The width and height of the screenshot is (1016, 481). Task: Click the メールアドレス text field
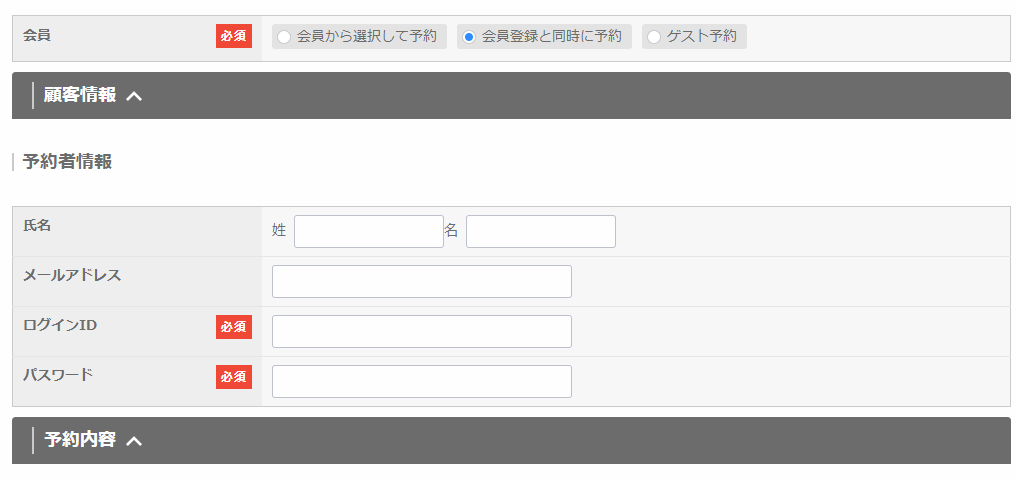421,281
